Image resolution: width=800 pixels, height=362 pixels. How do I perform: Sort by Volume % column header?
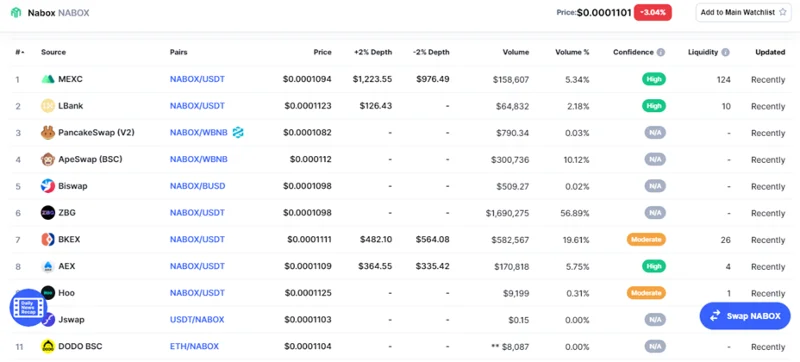click(572, 52)
